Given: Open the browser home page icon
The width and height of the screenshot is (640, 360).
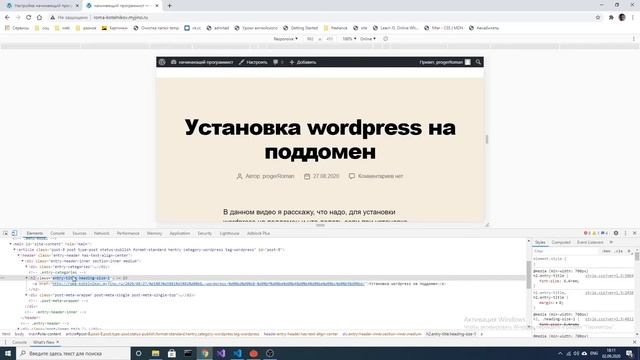Looking at the screenshot, I should tap(39, 18).
